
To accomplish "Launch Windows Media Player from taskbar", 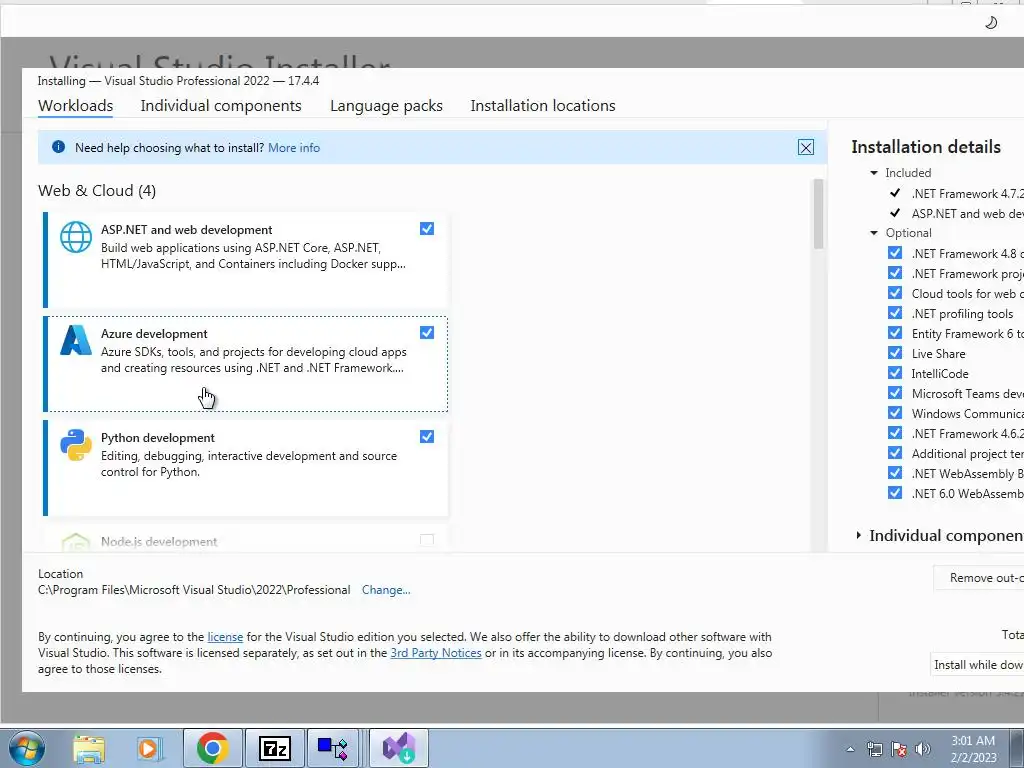I will click(149, 748).
